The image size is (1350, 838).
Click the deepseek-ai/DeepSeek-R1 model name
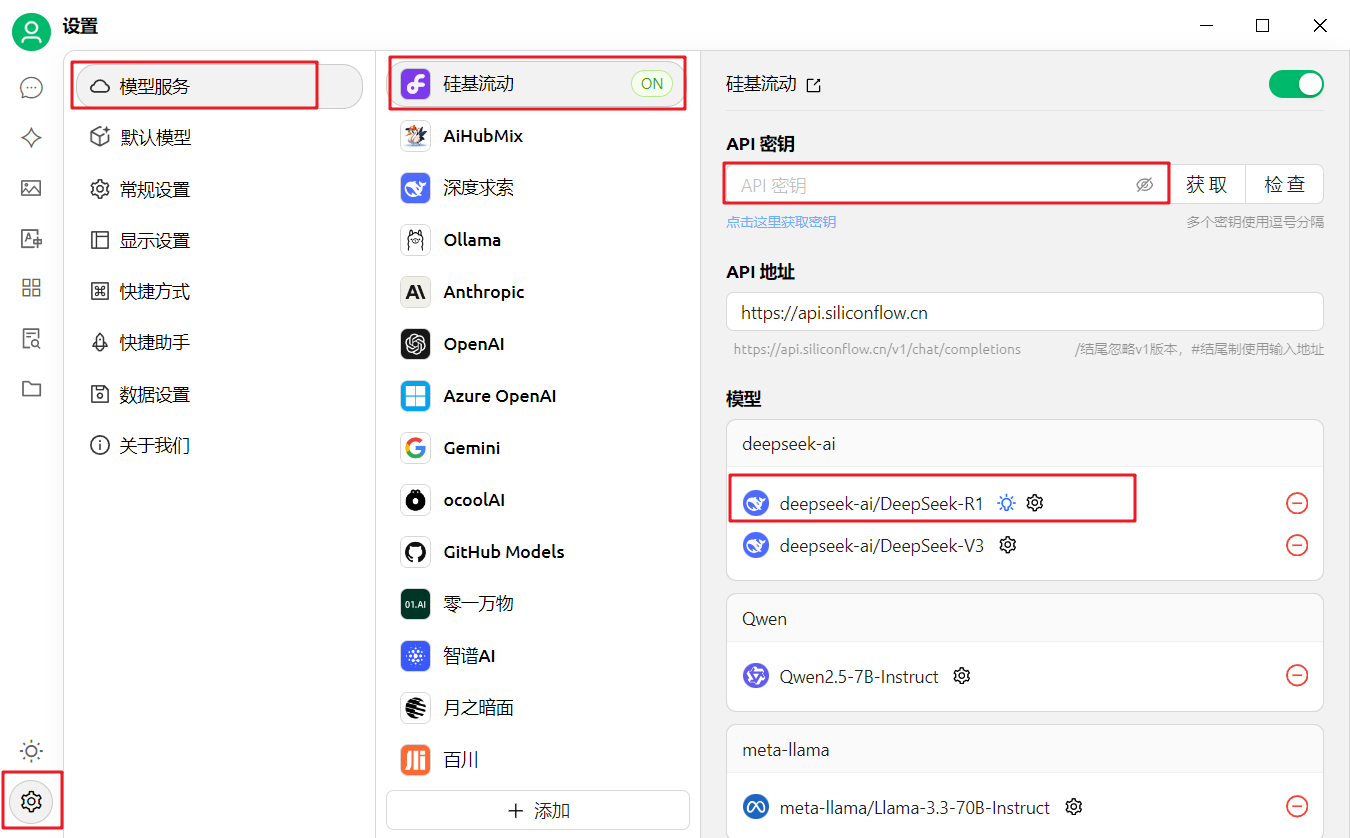click(x=881, y=503)
